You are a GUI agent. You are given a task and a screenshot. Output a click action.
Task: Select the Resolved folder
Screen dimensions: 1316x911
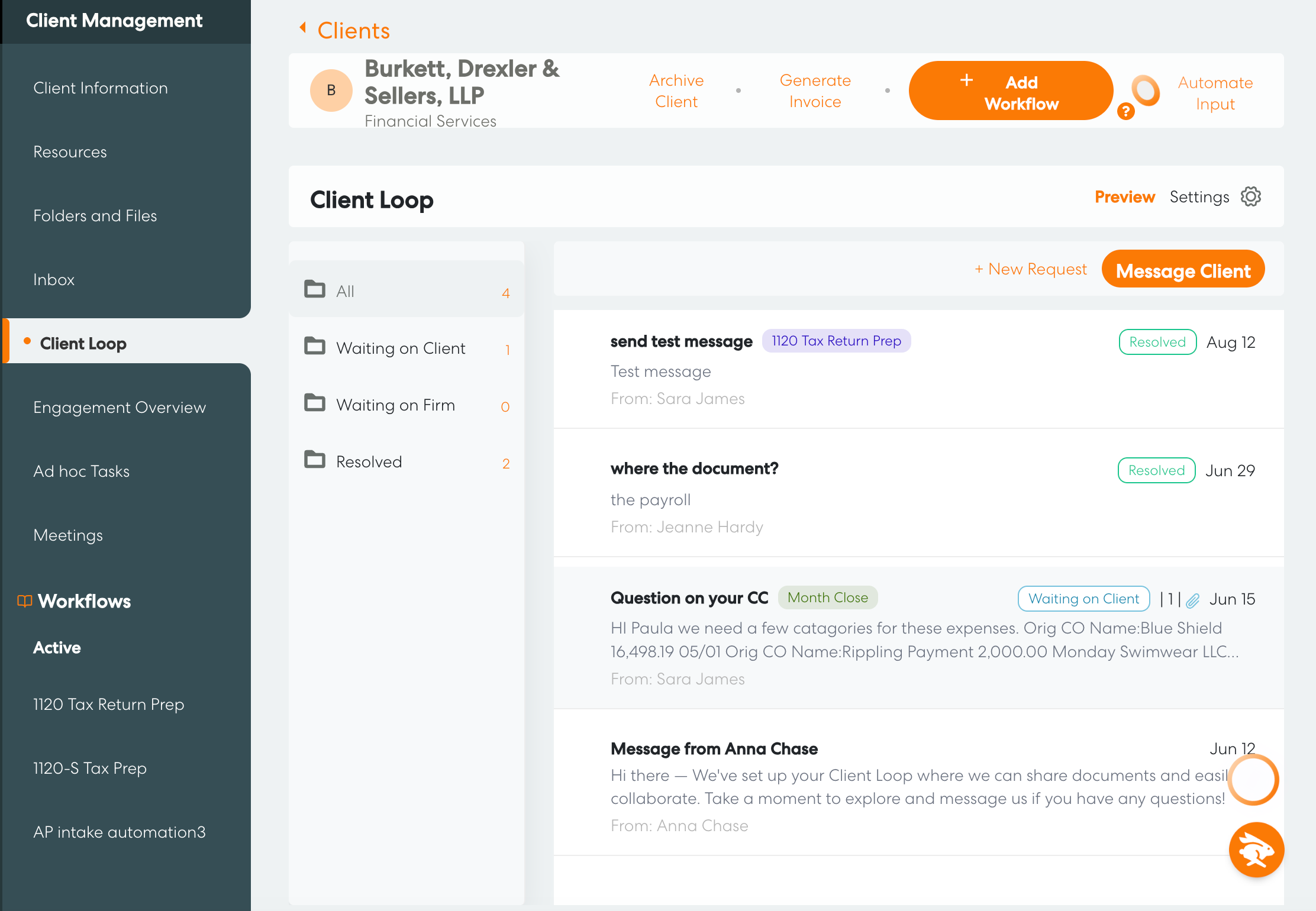tap(407, 461)
